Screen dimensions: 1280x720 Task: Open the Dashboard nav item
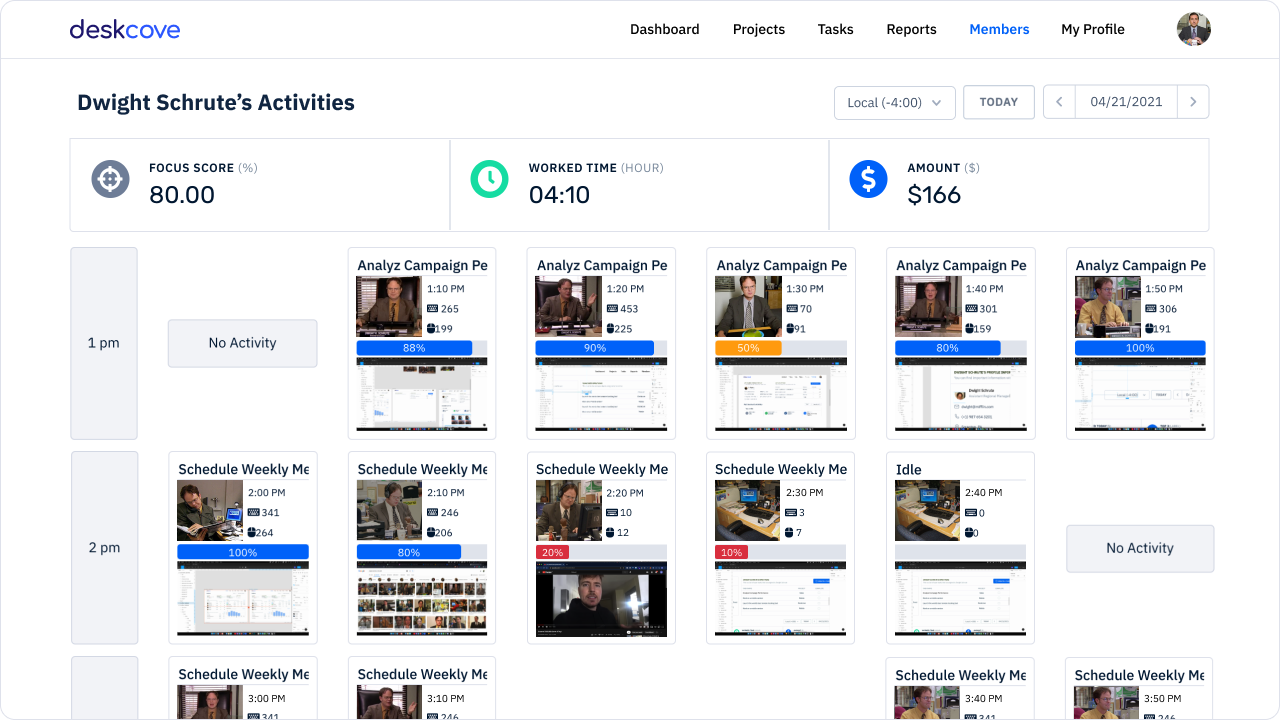click(665, 29)
